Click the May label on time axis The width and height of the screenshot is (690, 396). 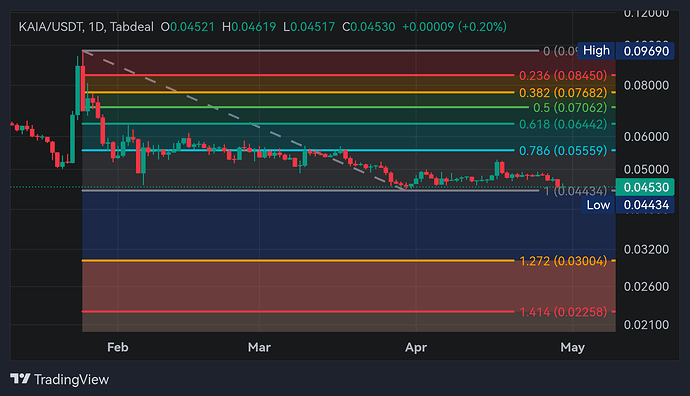573,348
